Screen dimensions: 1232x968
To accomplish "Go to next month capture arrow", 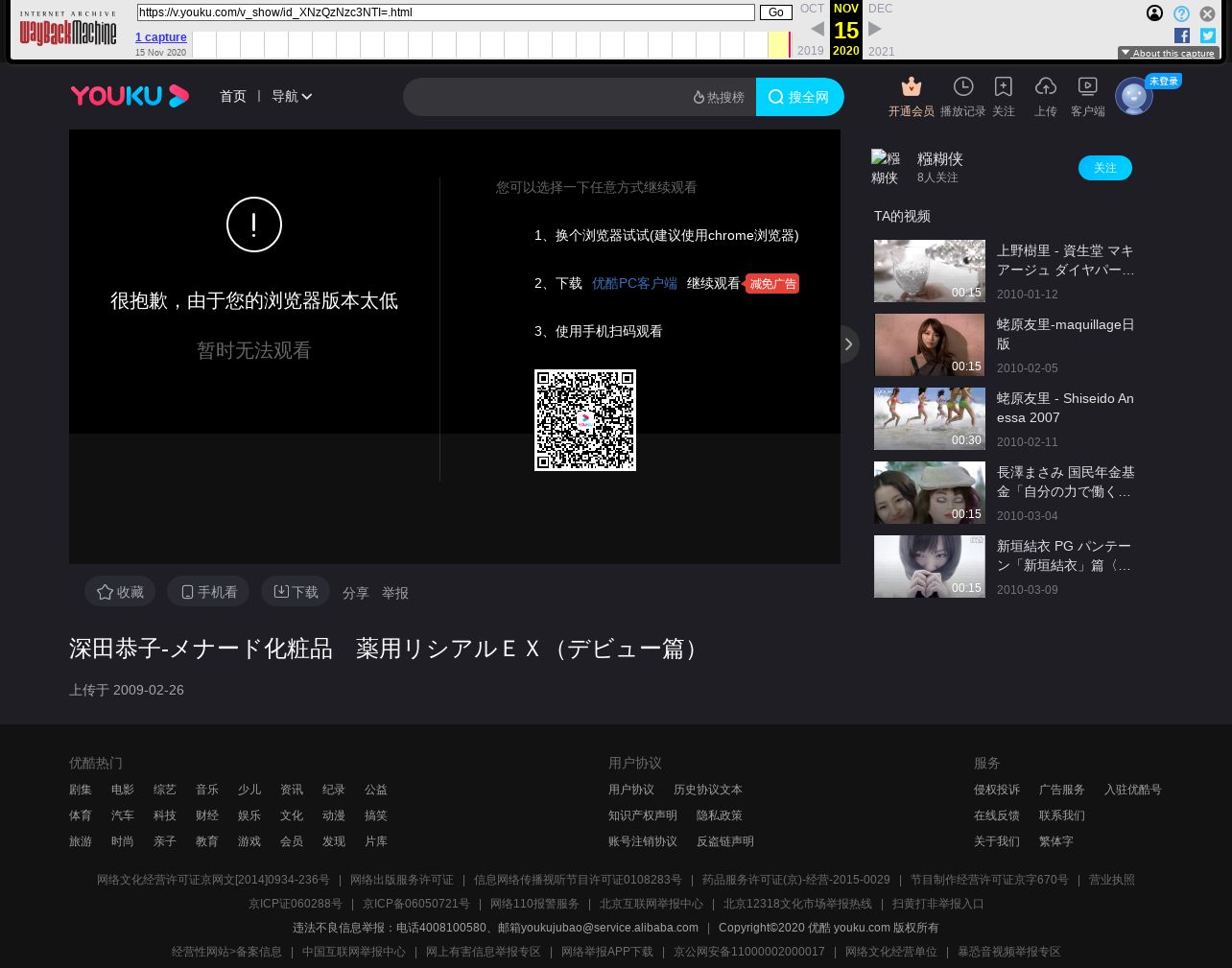I will [875, 29].
